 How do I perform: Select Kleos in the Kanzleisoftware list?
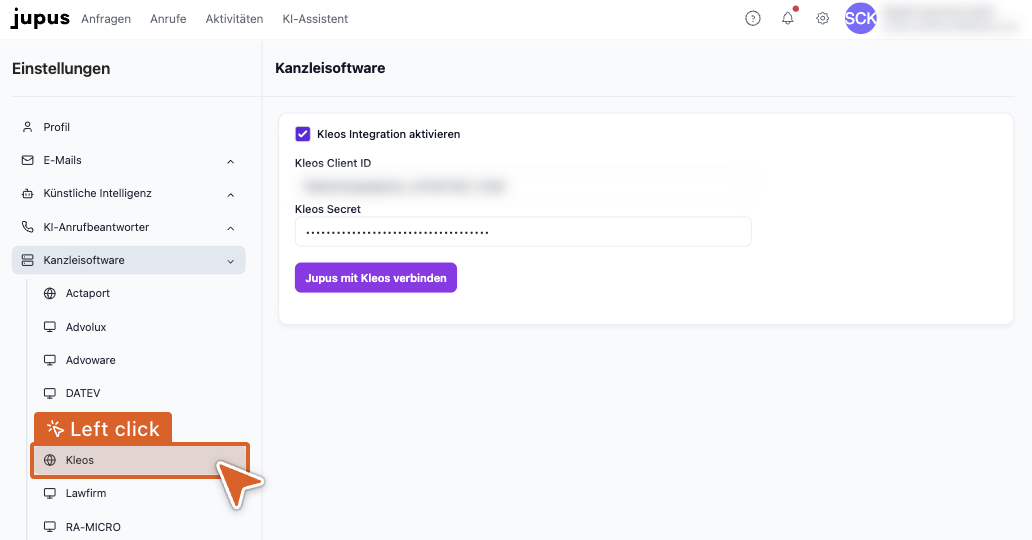[140, 460]
